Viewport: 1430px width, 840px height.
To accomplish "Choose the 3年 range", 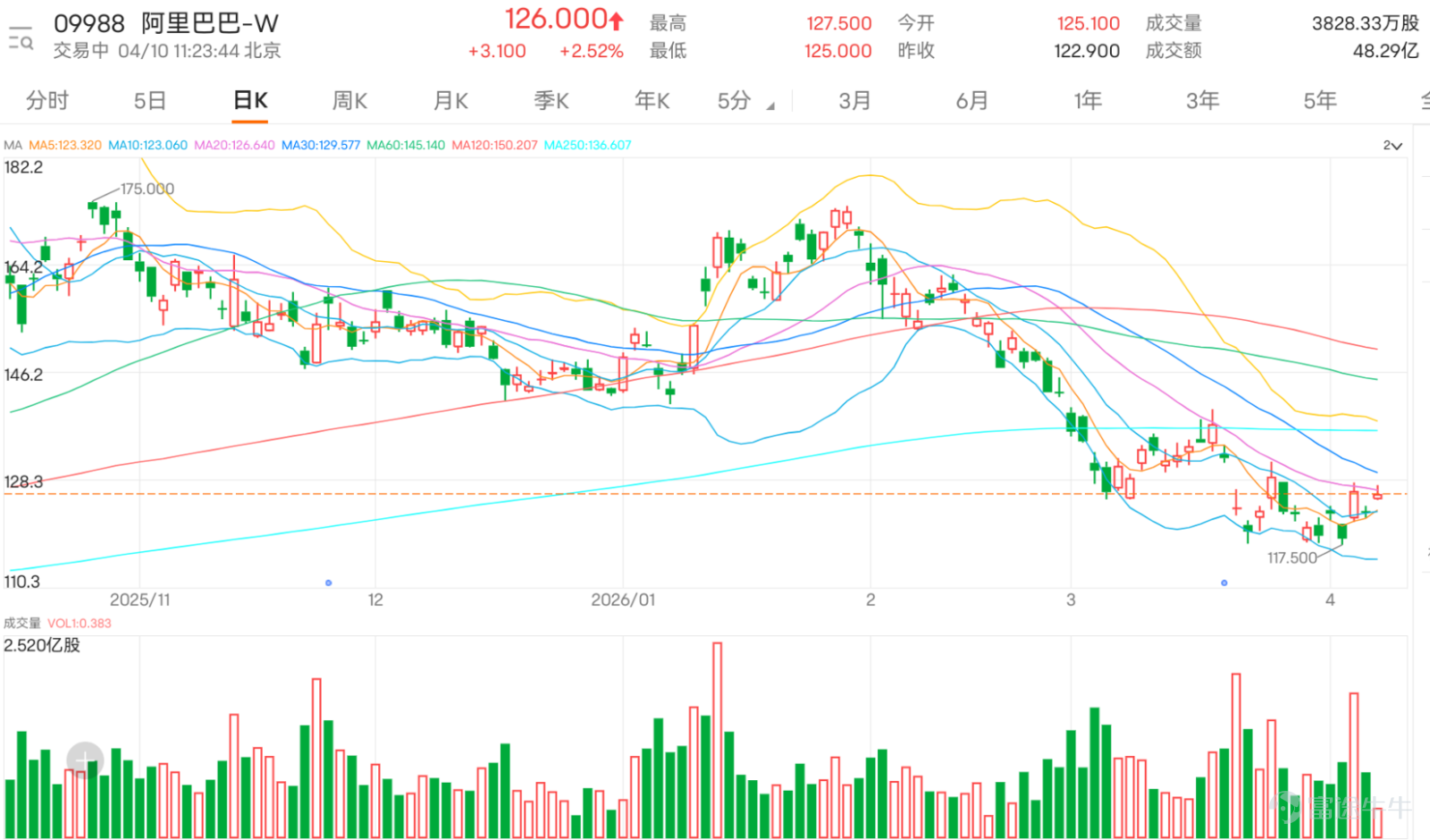I will pyautogui.click(x=1203, y=100).
